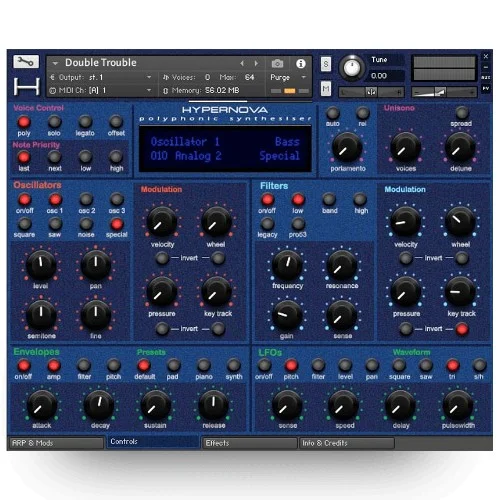Open the instrument info icon

[x=301, y=63]
